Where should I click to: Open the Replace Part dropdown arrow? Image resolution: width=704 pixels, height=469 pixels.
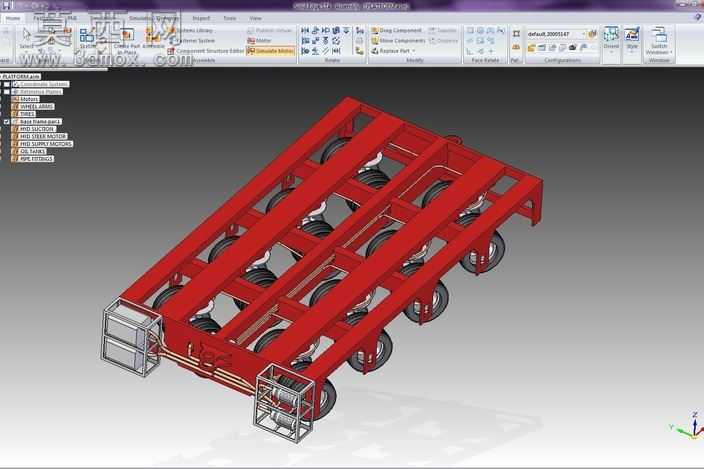pyautogui.click(x=414, y=51)
